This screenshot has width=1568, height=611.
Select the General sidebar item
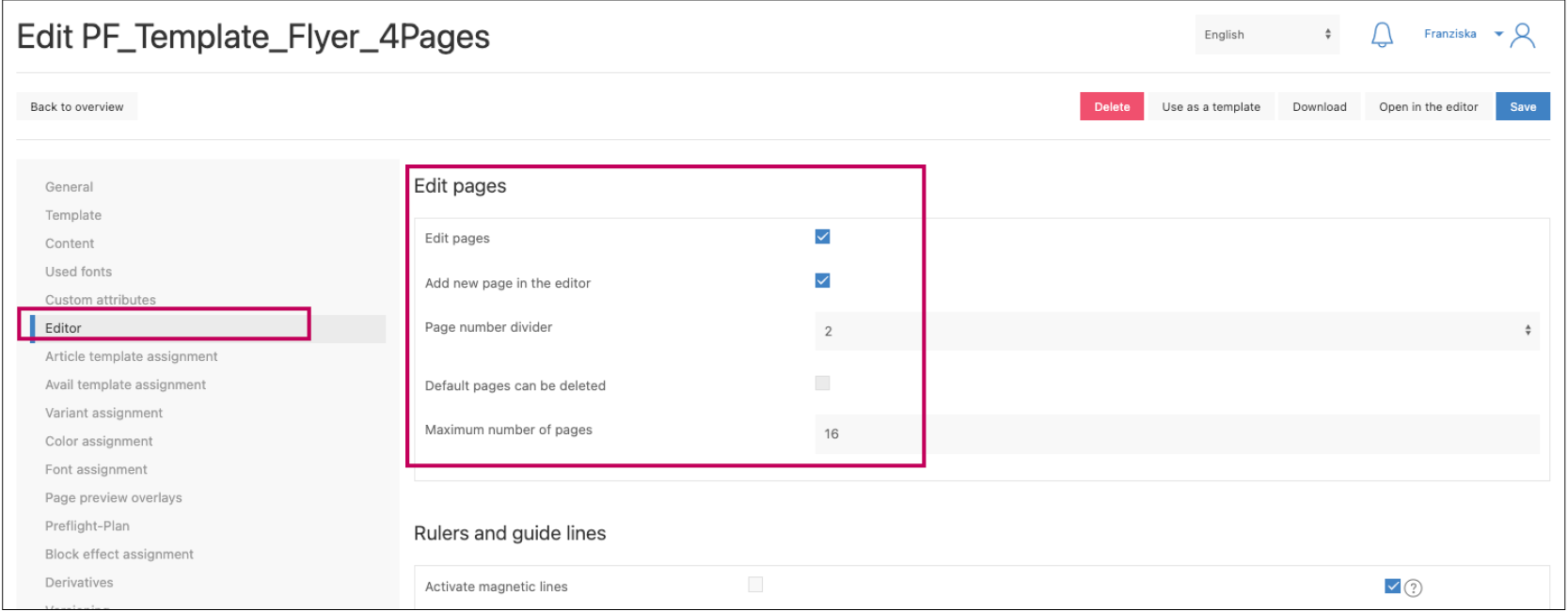click(69, 187)
